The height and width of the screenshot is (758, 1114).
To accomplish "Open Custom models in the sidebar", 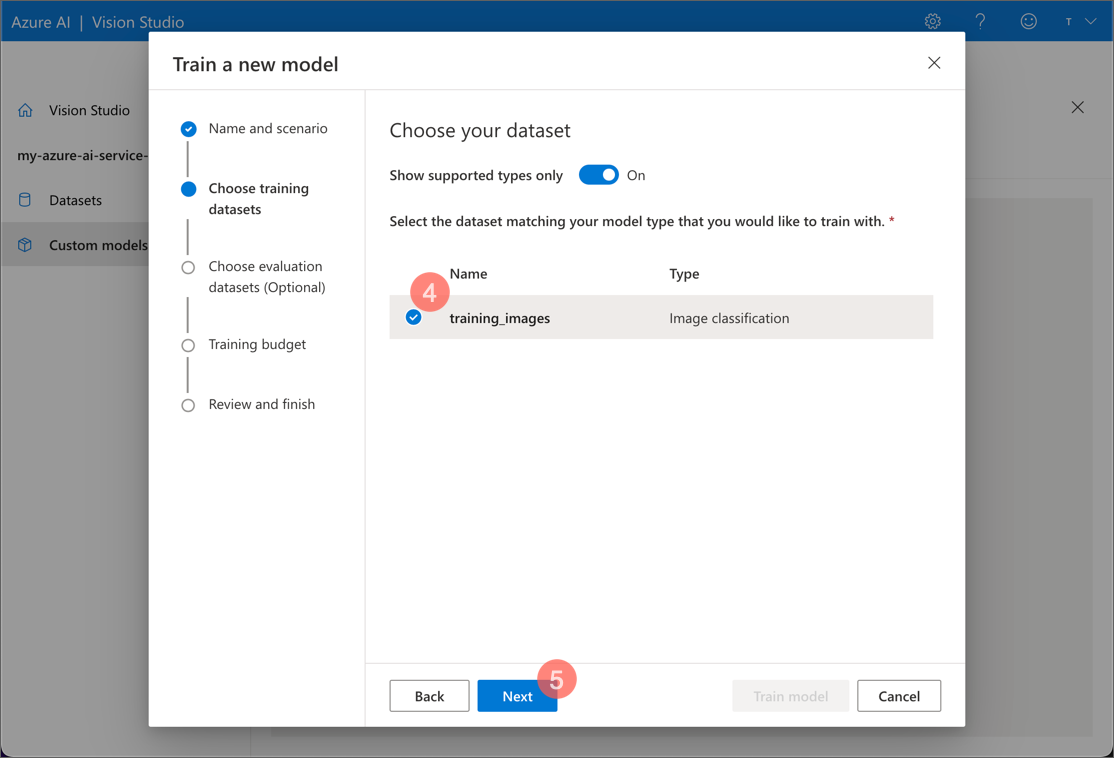I will [98, 245].
